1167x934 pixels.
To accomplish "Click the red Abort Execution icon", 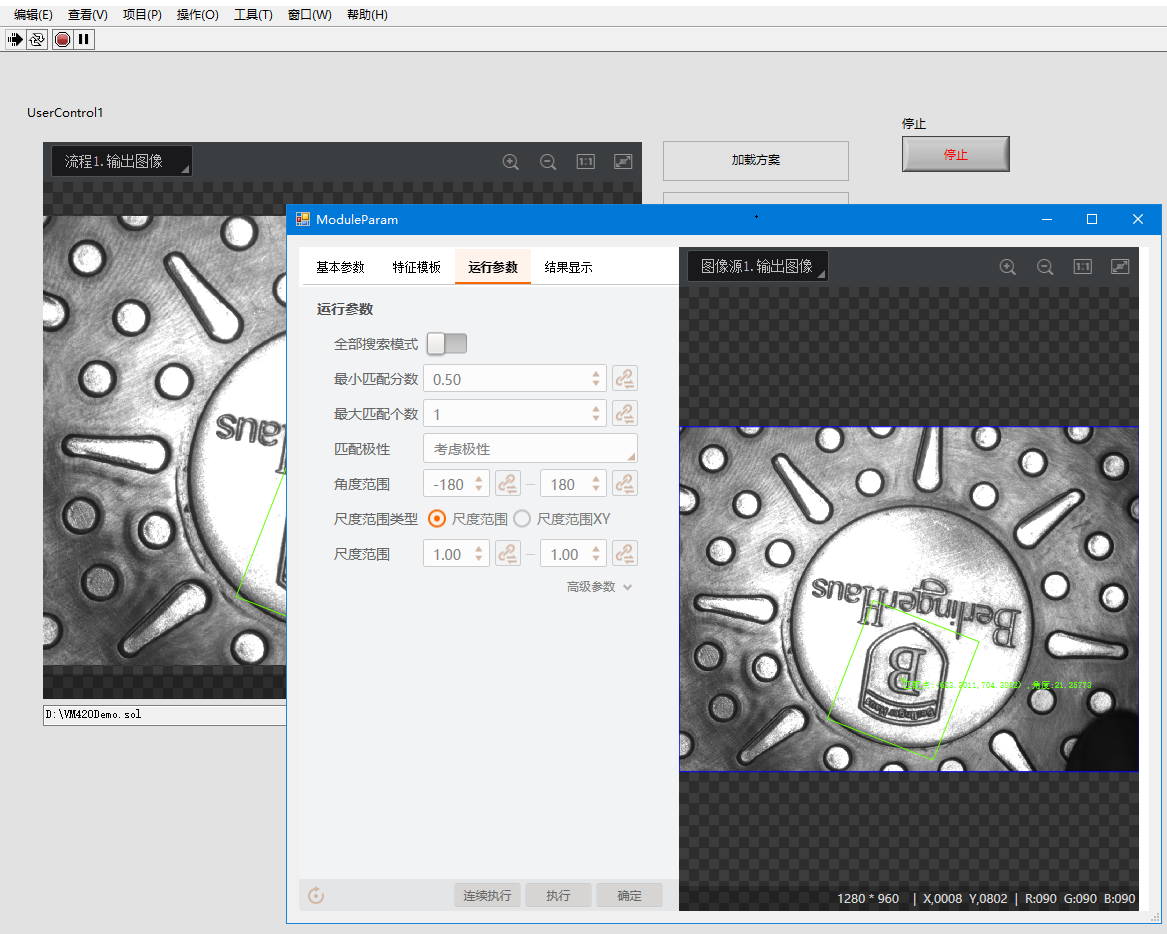I will pyautogui.click(x=63, y=39).
